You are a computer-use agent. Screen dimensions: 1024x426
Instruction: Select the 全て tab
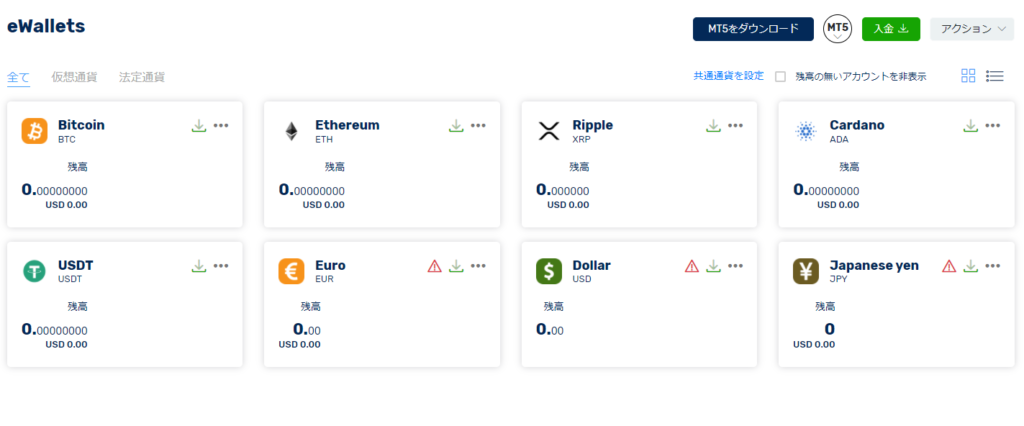pyautogui.click(x=18, y=77)
